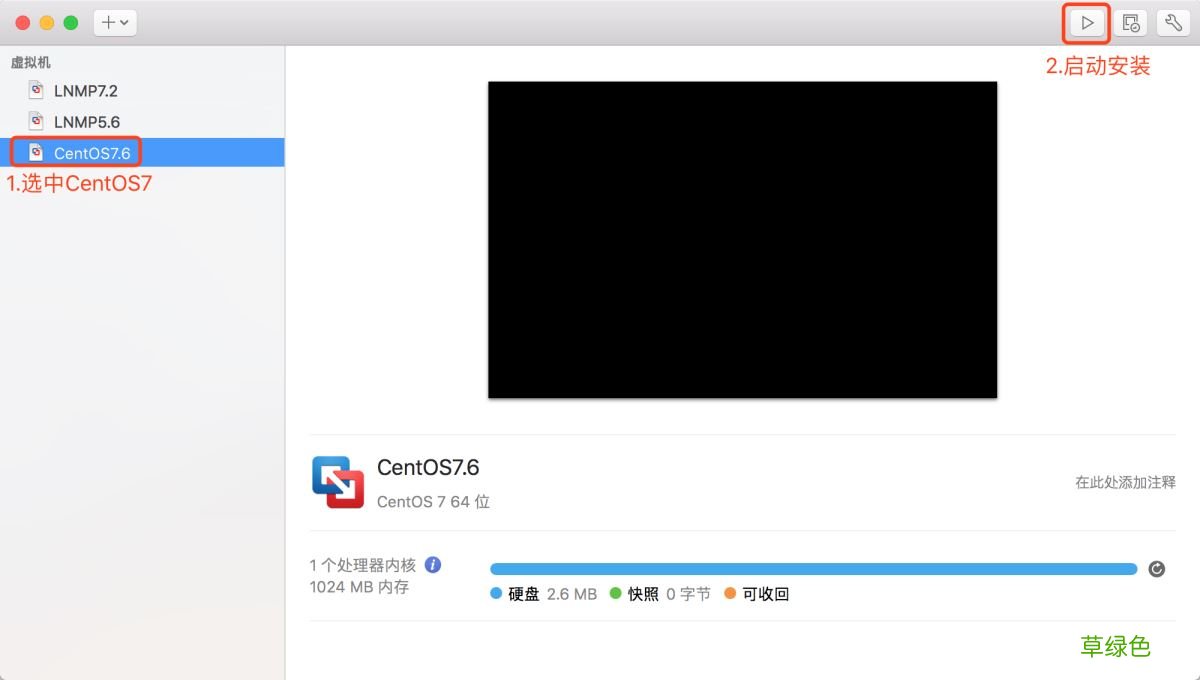Click the 硬盘 legend dot below the storage bar
Viewport: 1200px width, 680px height.
[497, 593]
